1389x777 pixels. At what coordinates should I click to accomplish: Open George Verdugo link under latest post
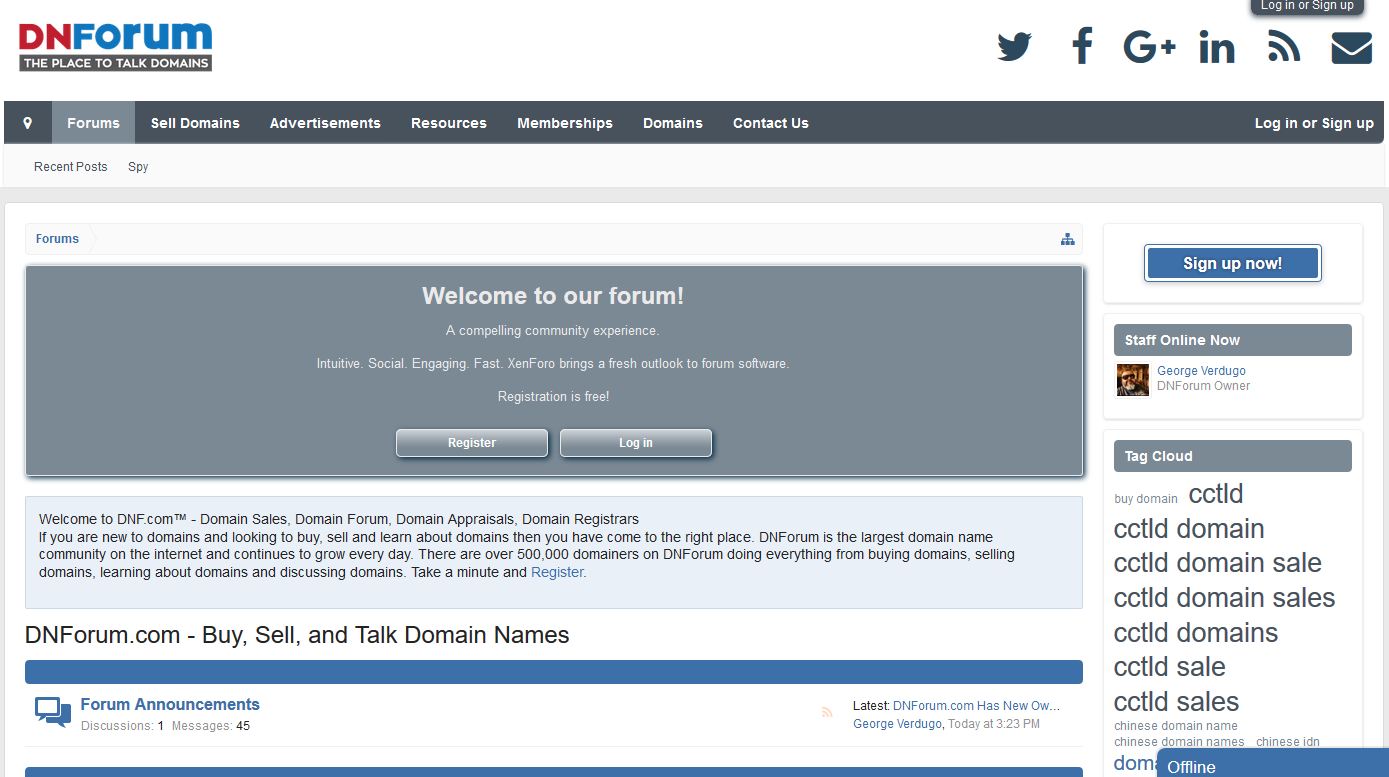[898, 724]
